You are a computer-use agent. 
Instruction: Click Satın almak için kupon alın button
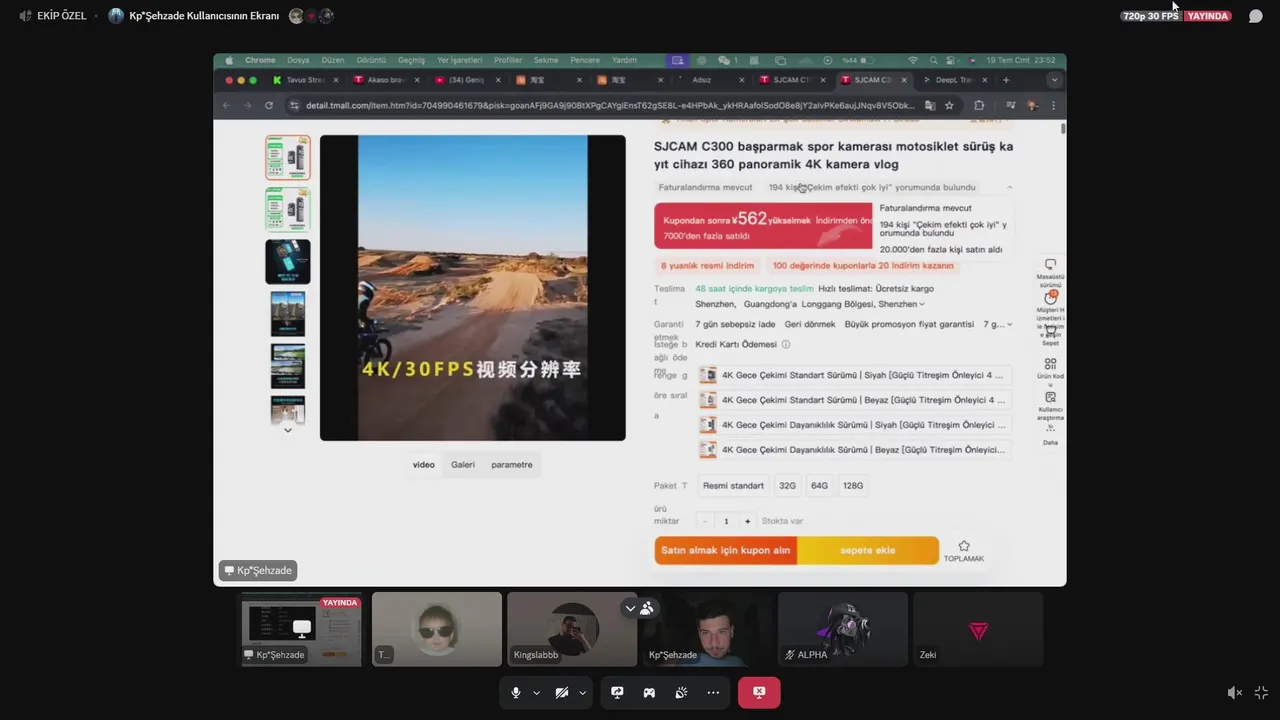pyautogui.click(x=726, y=550)
